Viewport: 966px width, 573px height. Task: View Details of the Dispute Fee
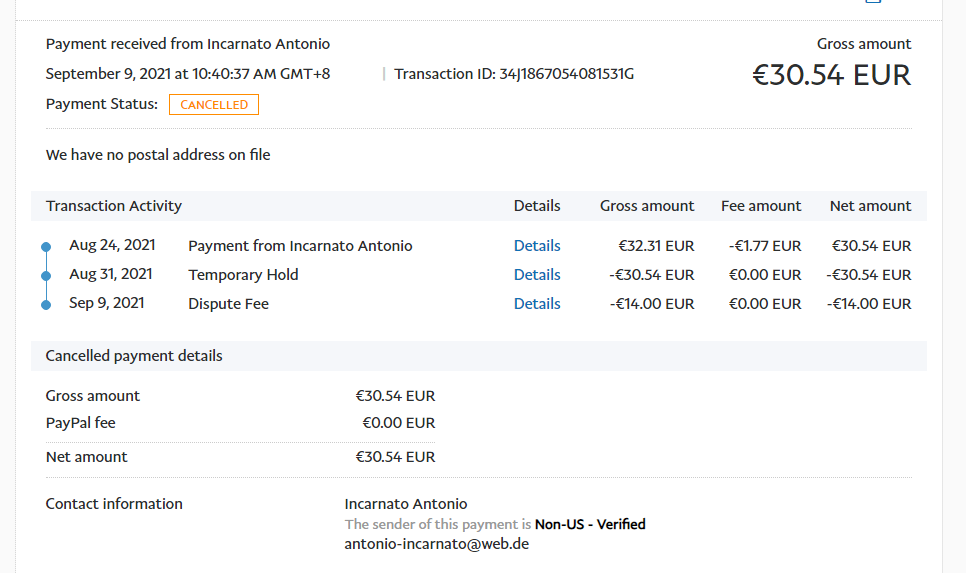(537, 304)
